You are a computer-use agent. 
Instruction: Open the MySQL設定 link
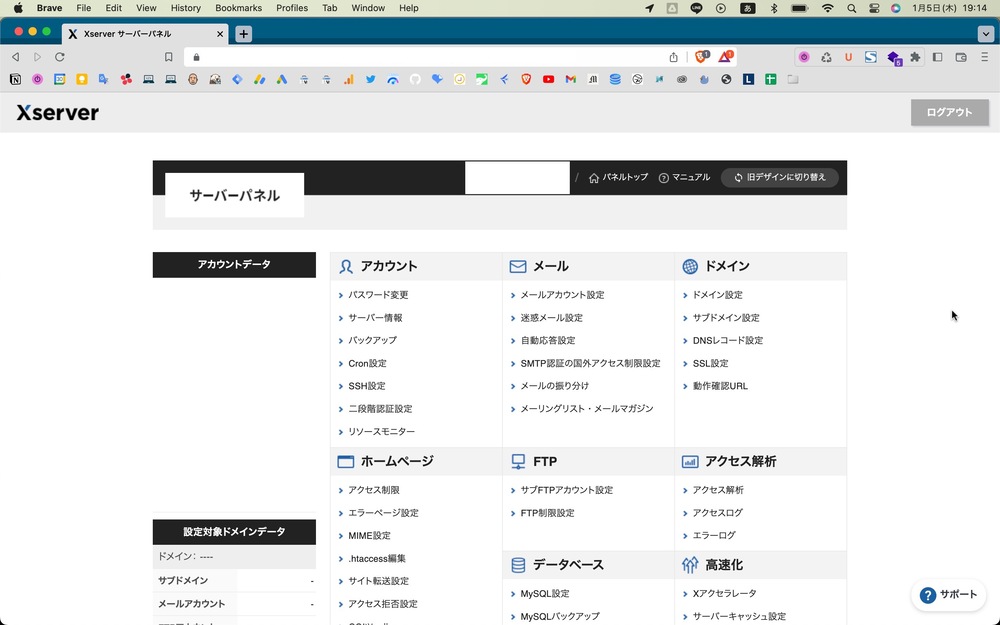545,594
